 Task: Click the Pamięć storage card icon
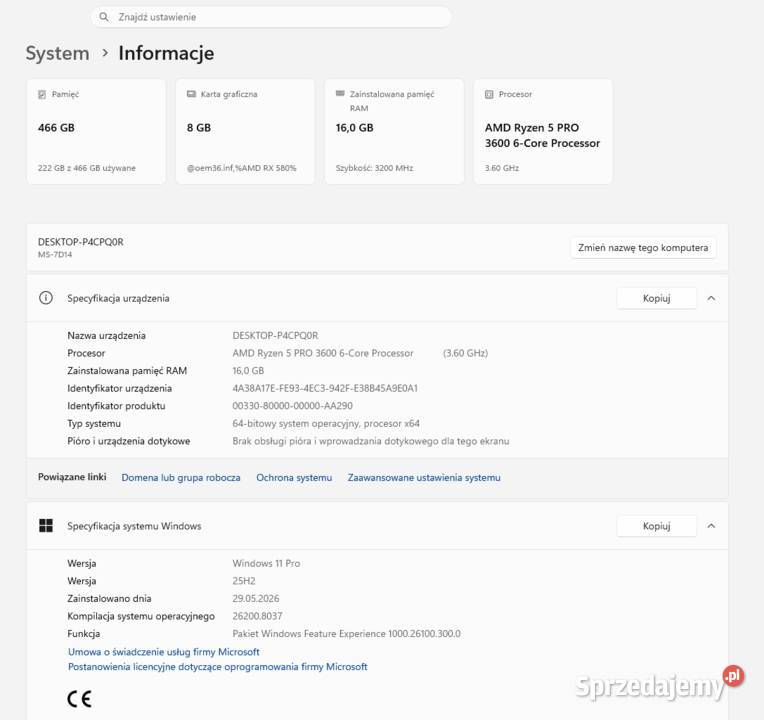pyautogui.click(x=42, y=95)
